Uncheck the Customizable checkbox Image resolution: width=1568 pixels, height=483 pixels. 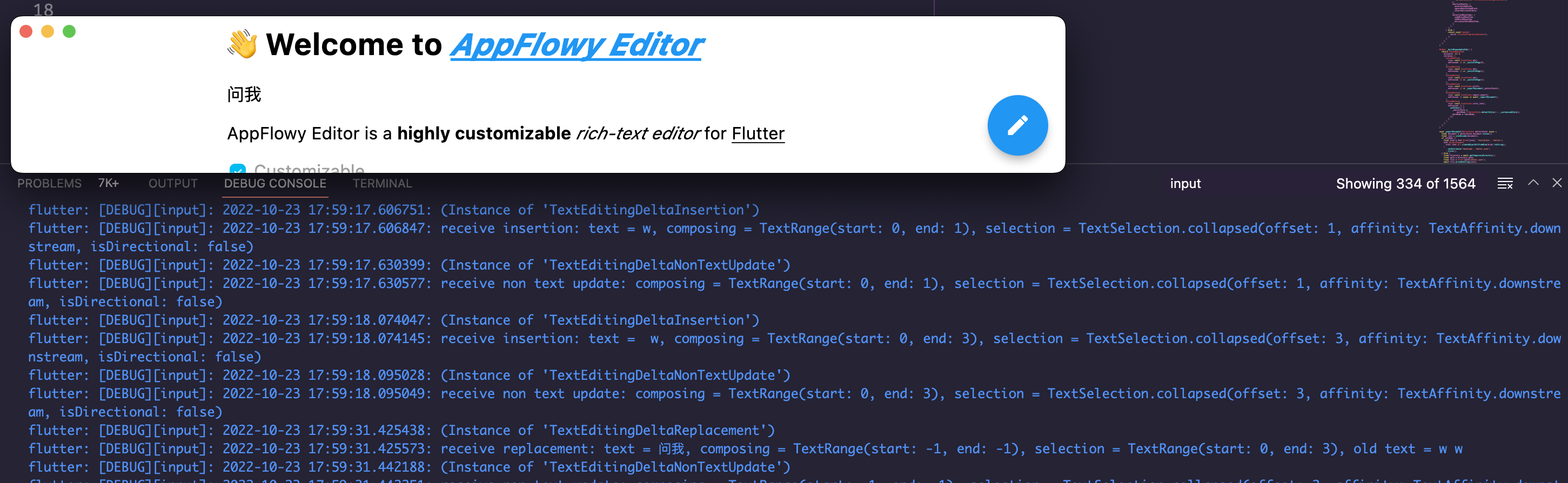click(x=239, y=170)
